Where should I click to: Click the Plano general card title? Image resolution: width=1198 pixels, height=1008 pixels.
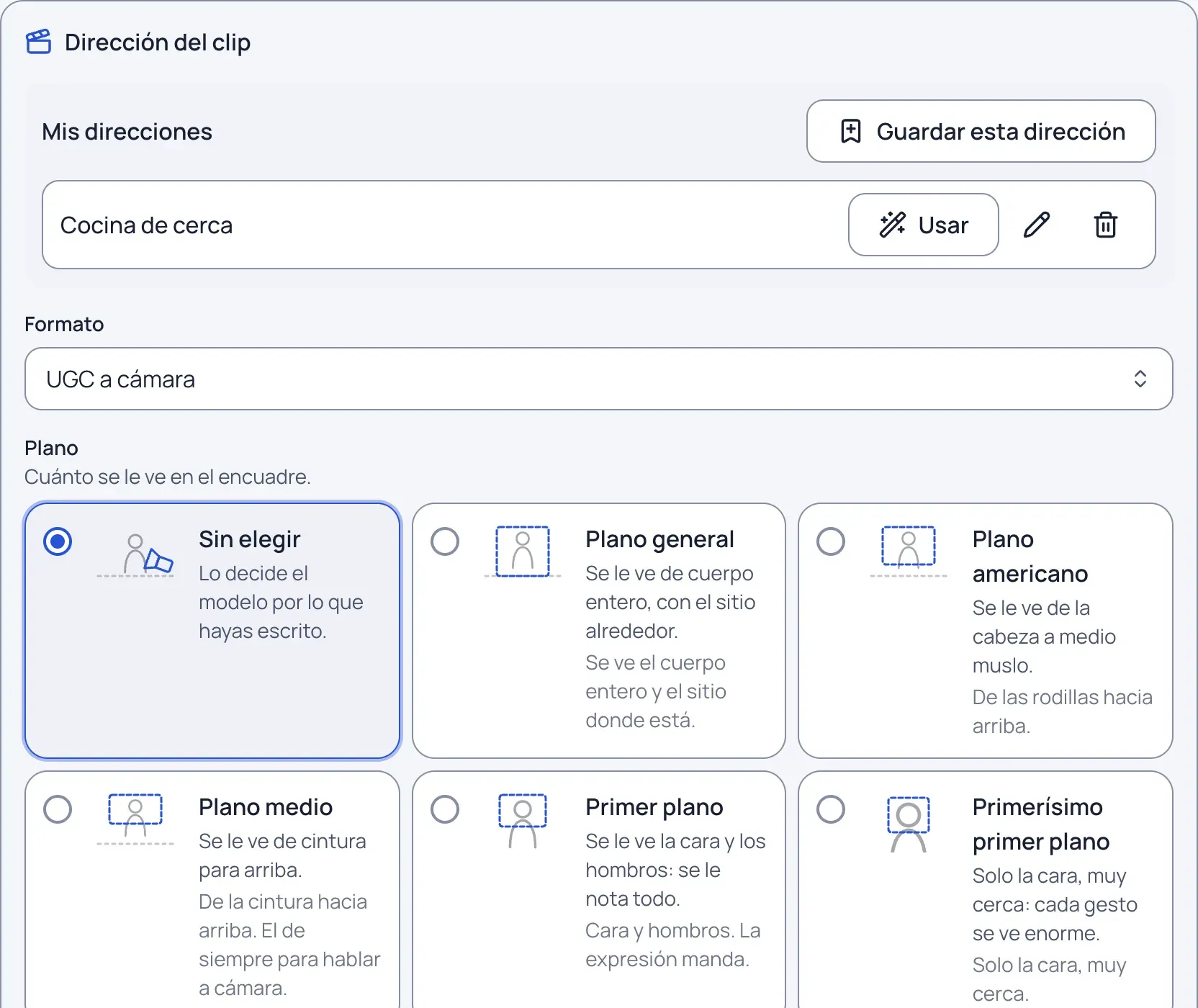tap(659, 539)
